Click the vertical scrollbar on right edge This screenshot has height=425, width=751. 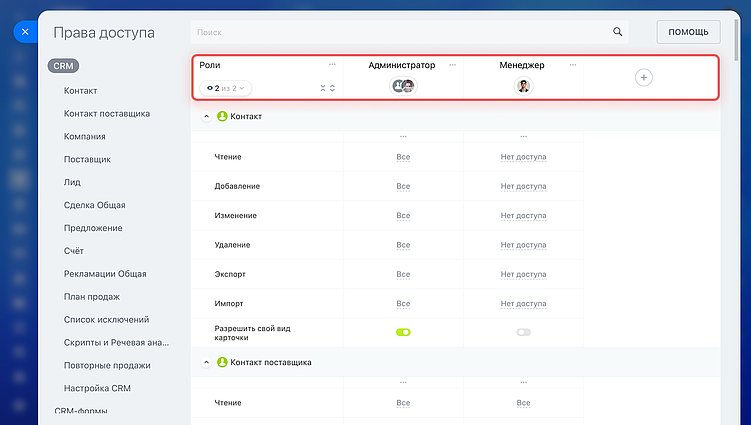[737, 41]
